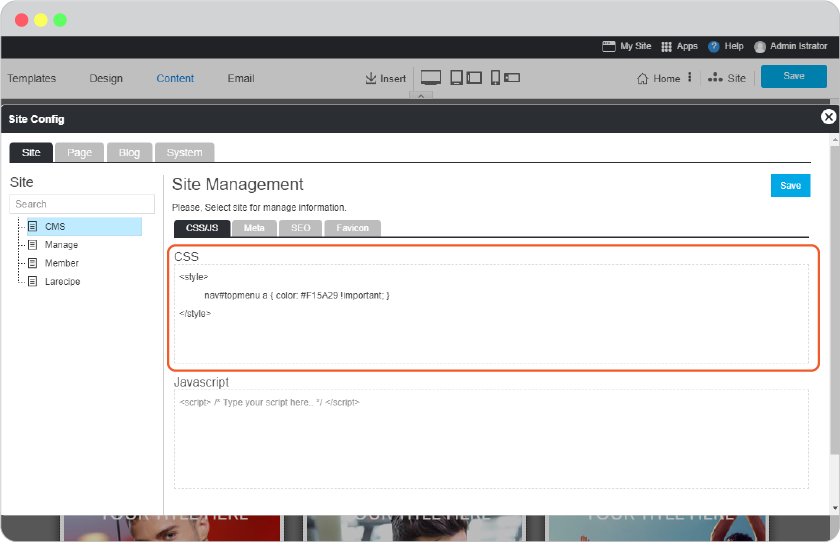The height and width of the screenshot is (542, 840).
Task: Open the Templates menu
Action: point(32,78)
